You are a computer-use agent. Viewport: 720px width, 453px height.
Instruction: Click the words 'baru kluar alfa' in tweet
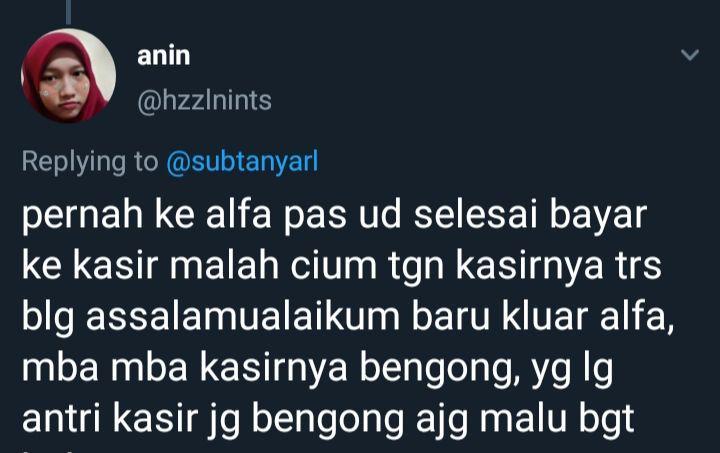(543, 317)
